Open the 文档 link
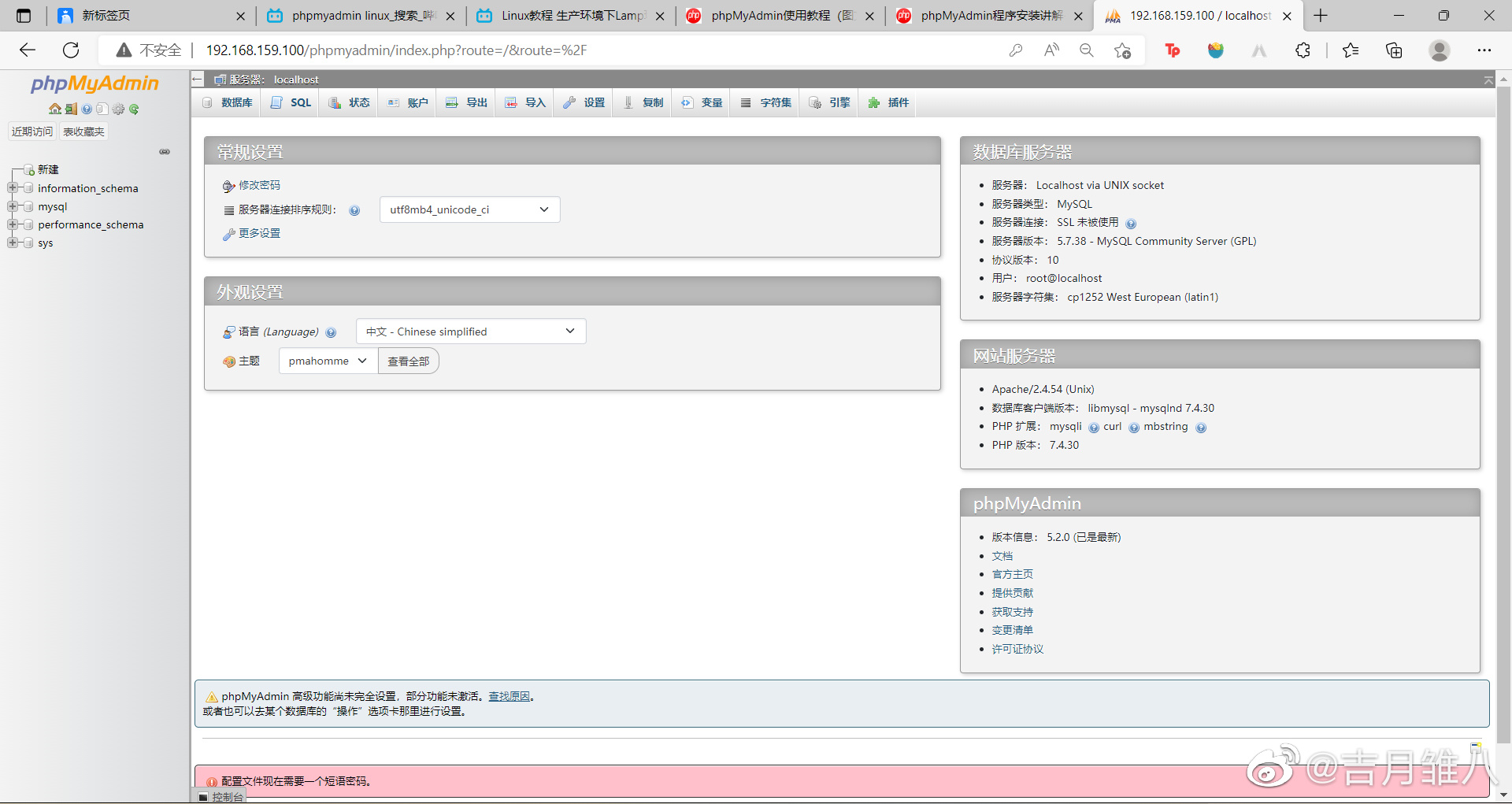The width and height of the screenshot is (1512, 804). [x=1002, y=556]
